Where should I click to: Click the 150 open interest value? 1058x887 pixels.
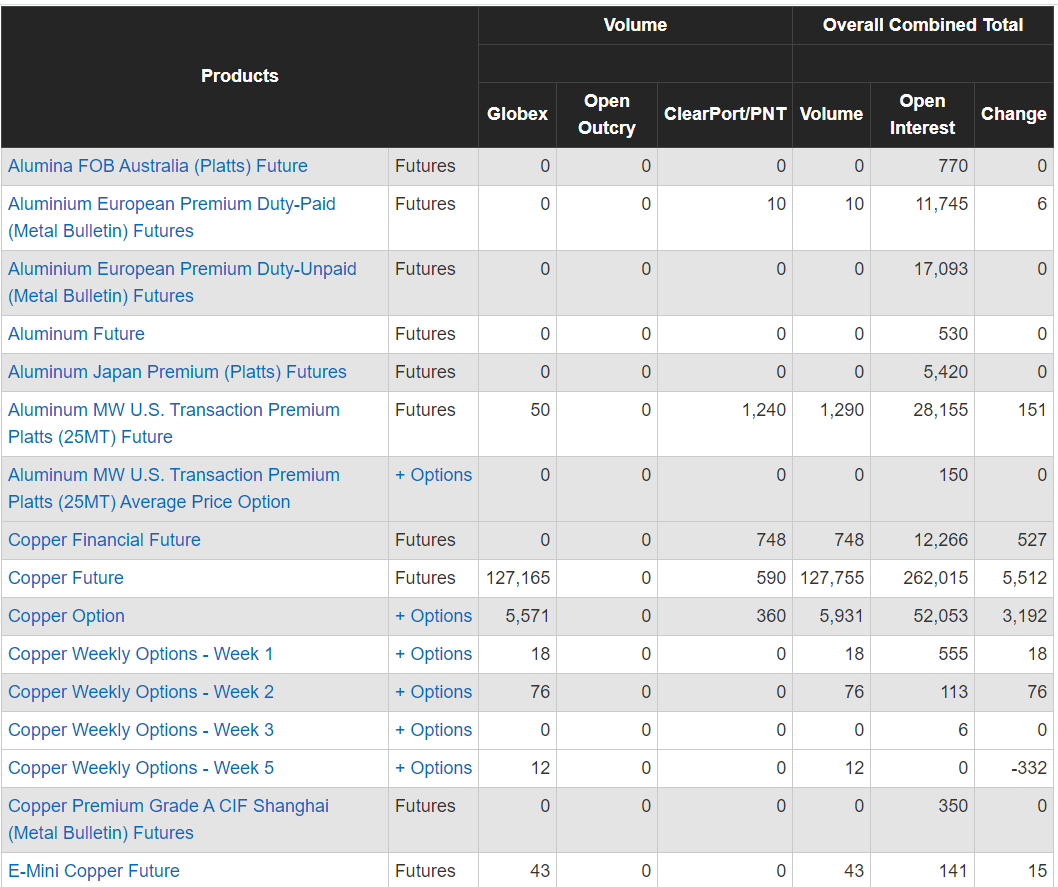pos(953,475)
